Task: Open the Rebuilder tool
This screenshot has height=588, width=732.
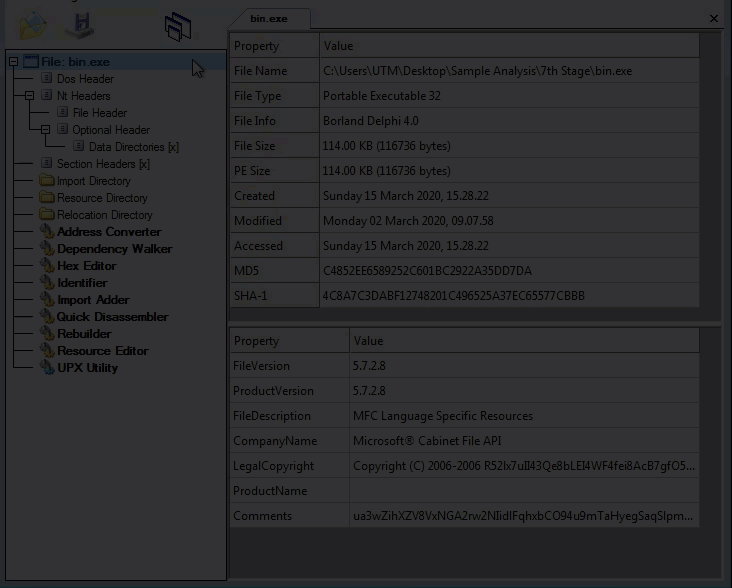Action: [x=84, y=334]
